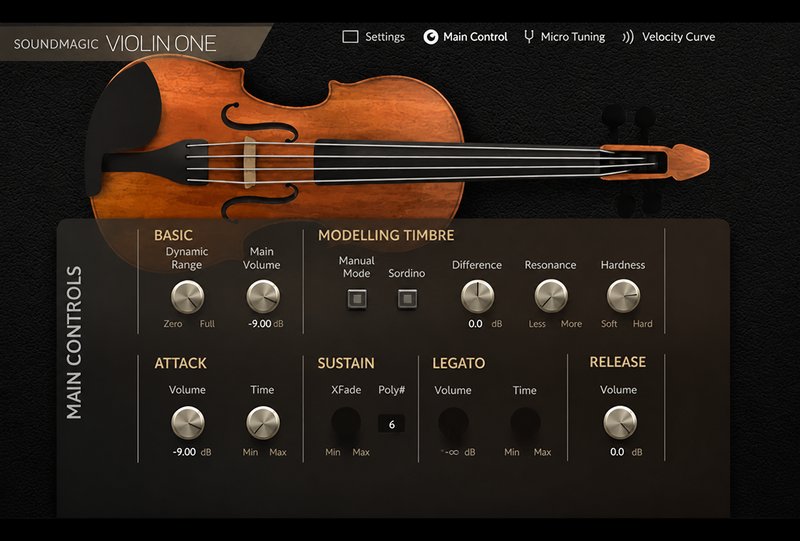800x541 pixels.
Task: Click the Attack Time knob
Action: 263,423
